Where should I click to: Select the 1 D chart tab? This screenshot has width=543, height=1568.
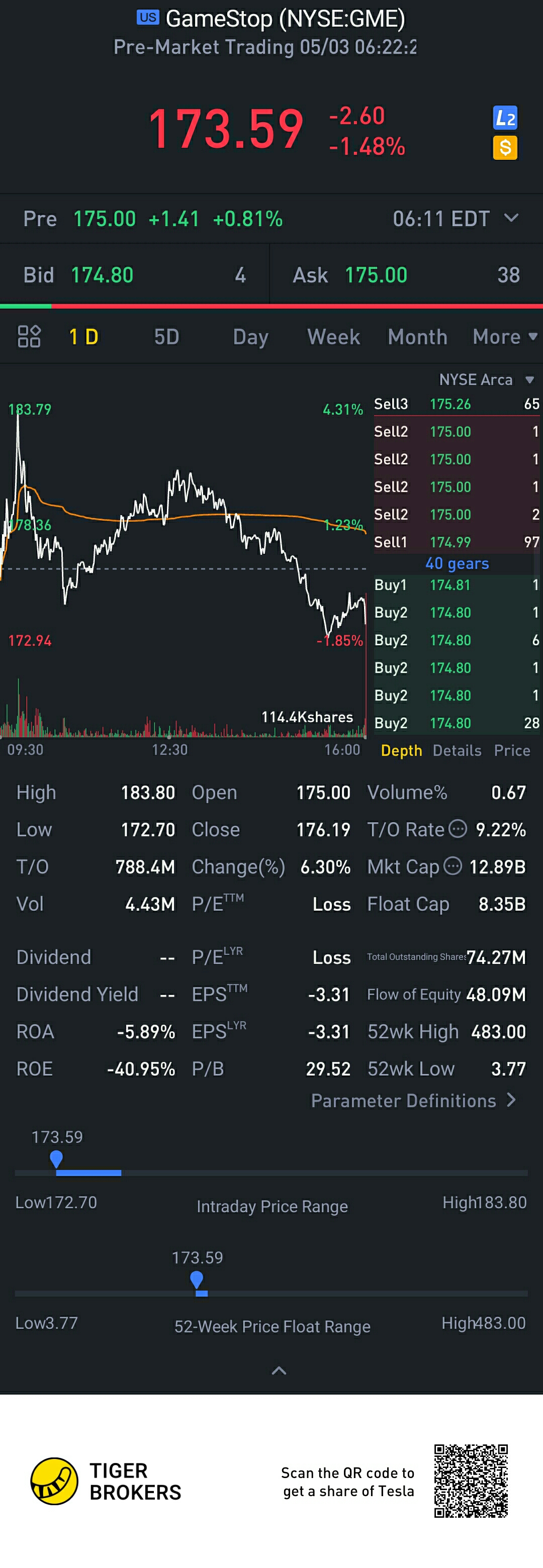tap(83, 337)
